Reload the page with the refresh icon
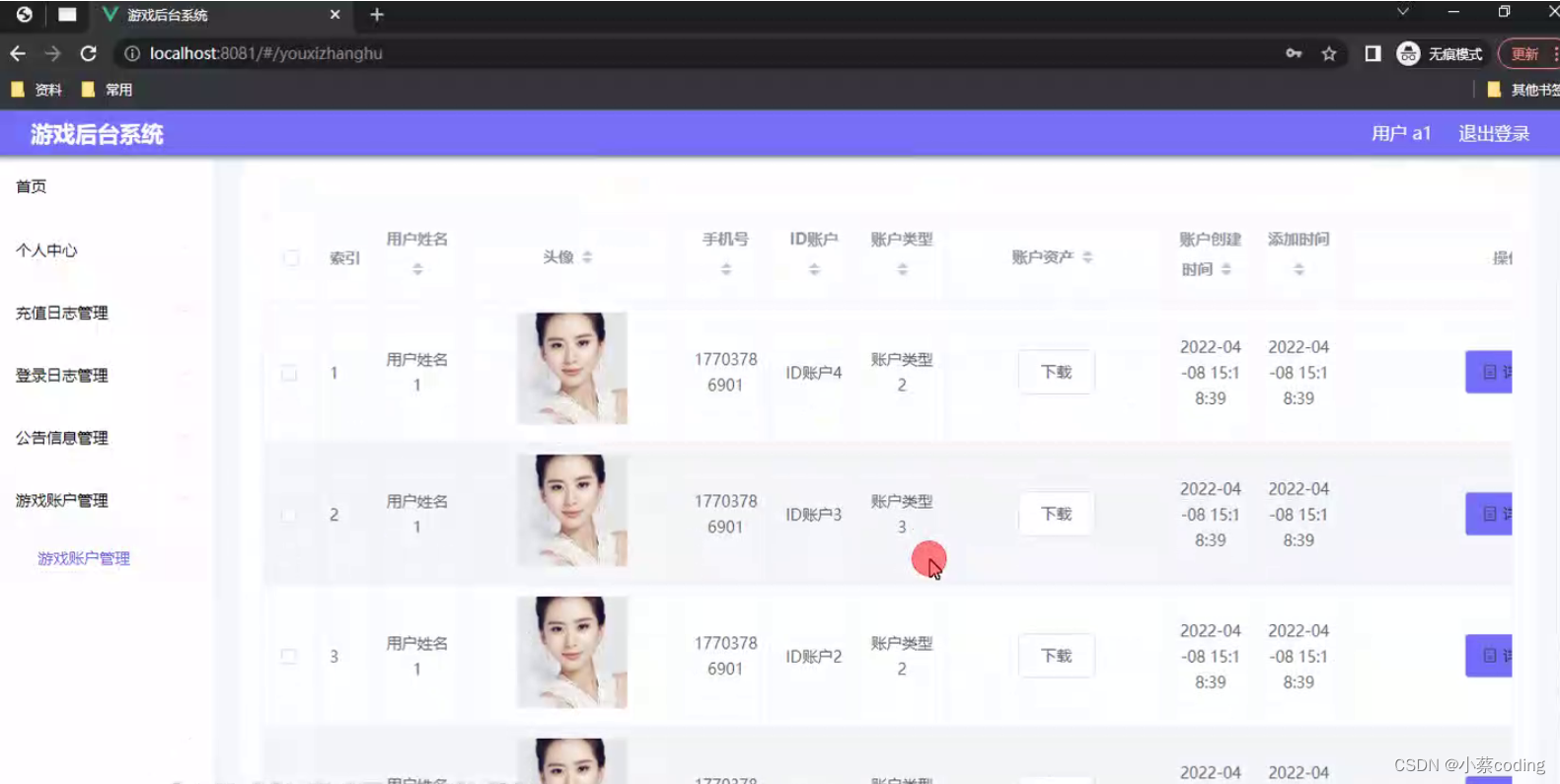This screenshot has width=1560, height=784. click(89, 53)
